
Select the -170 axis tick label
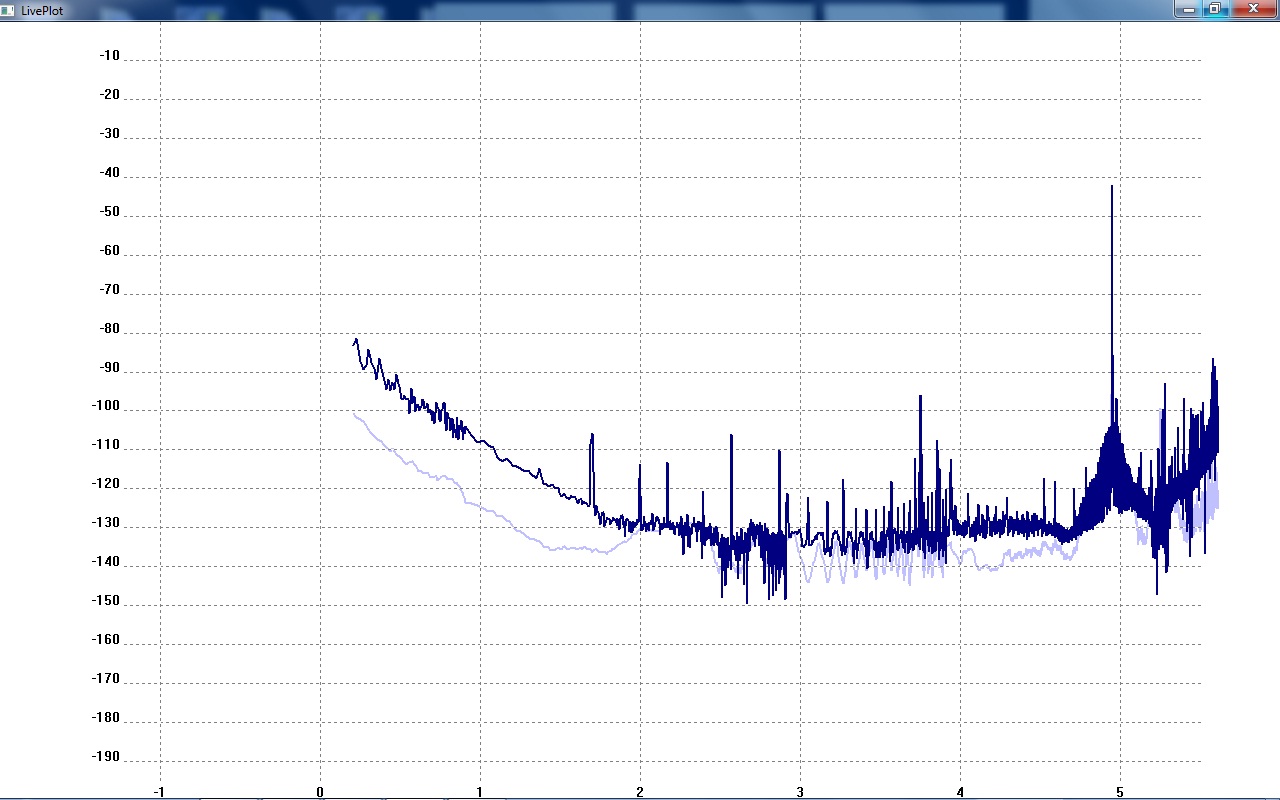click(107, 679)
